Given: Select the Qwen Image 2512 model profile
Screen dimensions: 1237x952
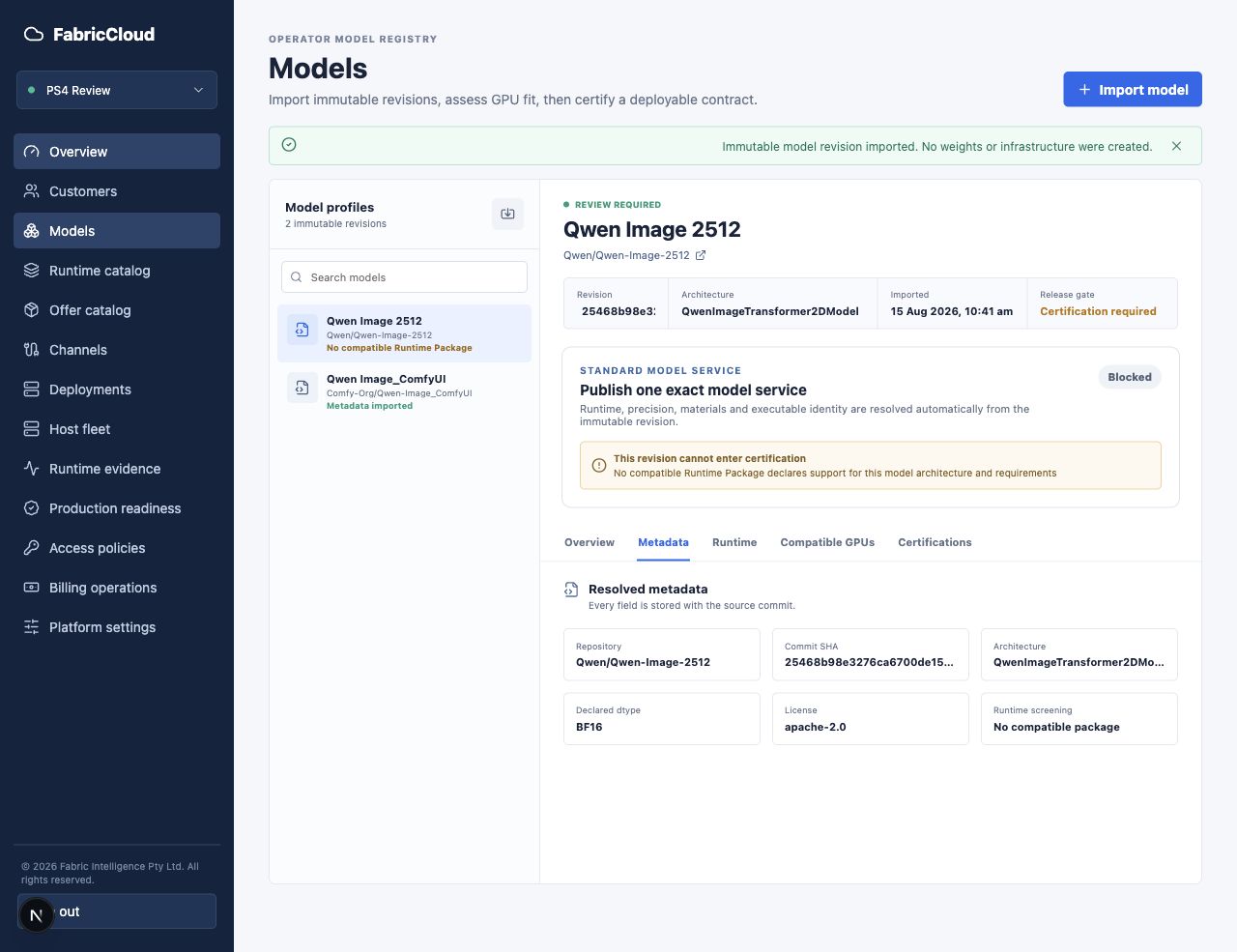Looking at the screenshot, I should point(404,333).
